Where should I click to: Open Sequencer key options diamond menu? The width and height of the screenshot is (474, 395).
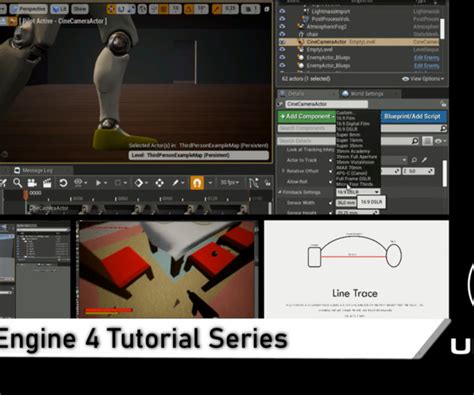141,183
